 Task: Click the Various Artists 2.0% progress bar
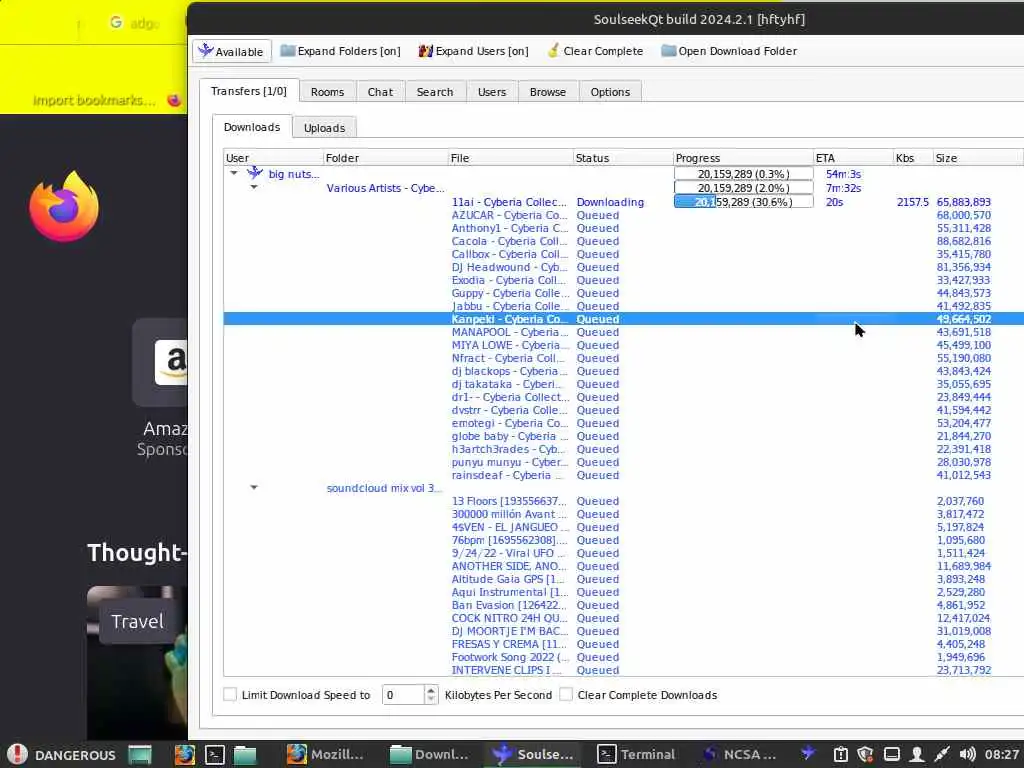point(744,187)
